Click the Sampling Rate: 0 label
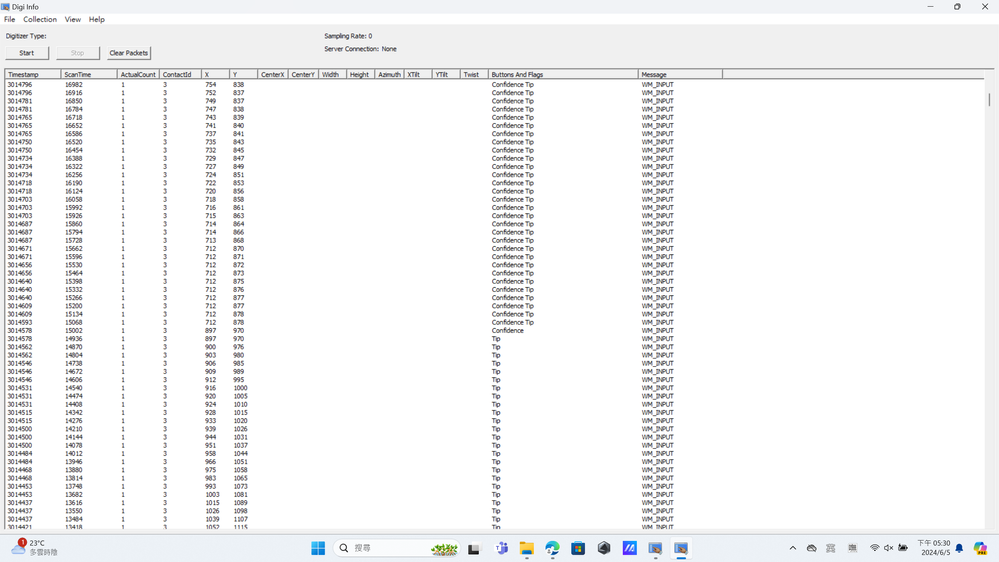Screen dimensions: 999x562 click(x=348, y=36)
